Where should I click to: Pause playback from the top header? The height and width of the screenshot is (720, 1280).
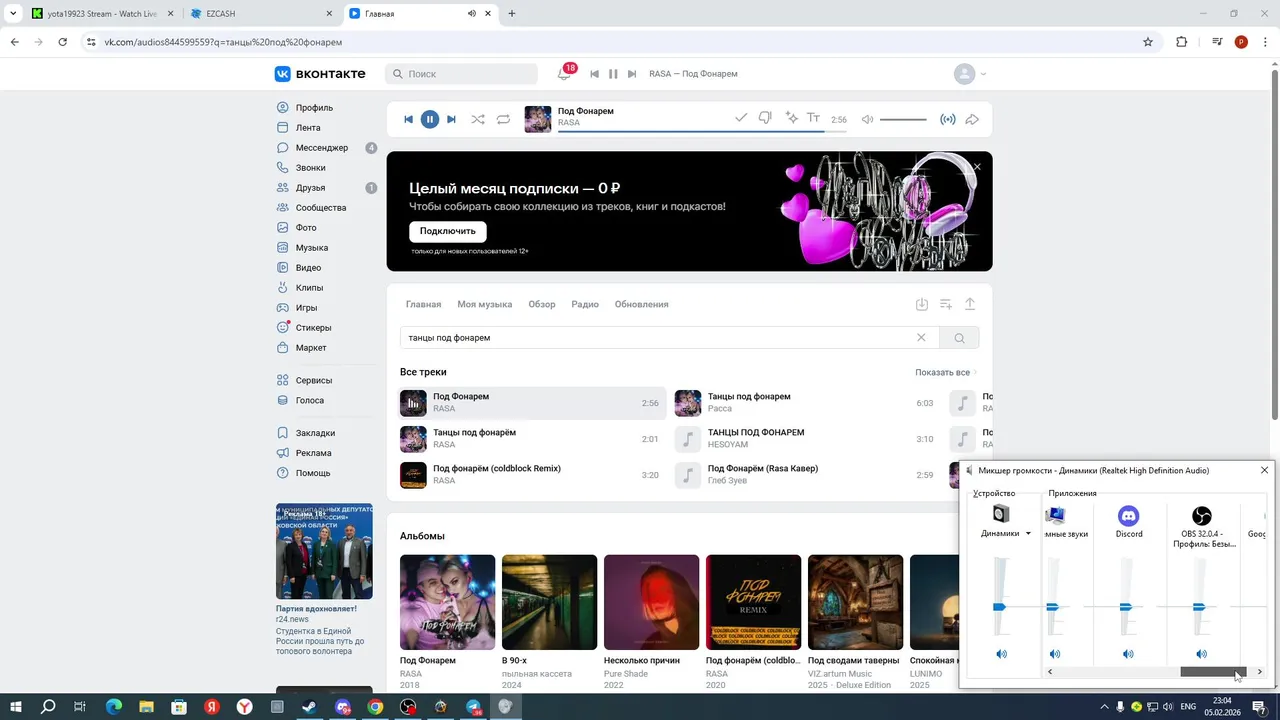click(x=613, y=74)
